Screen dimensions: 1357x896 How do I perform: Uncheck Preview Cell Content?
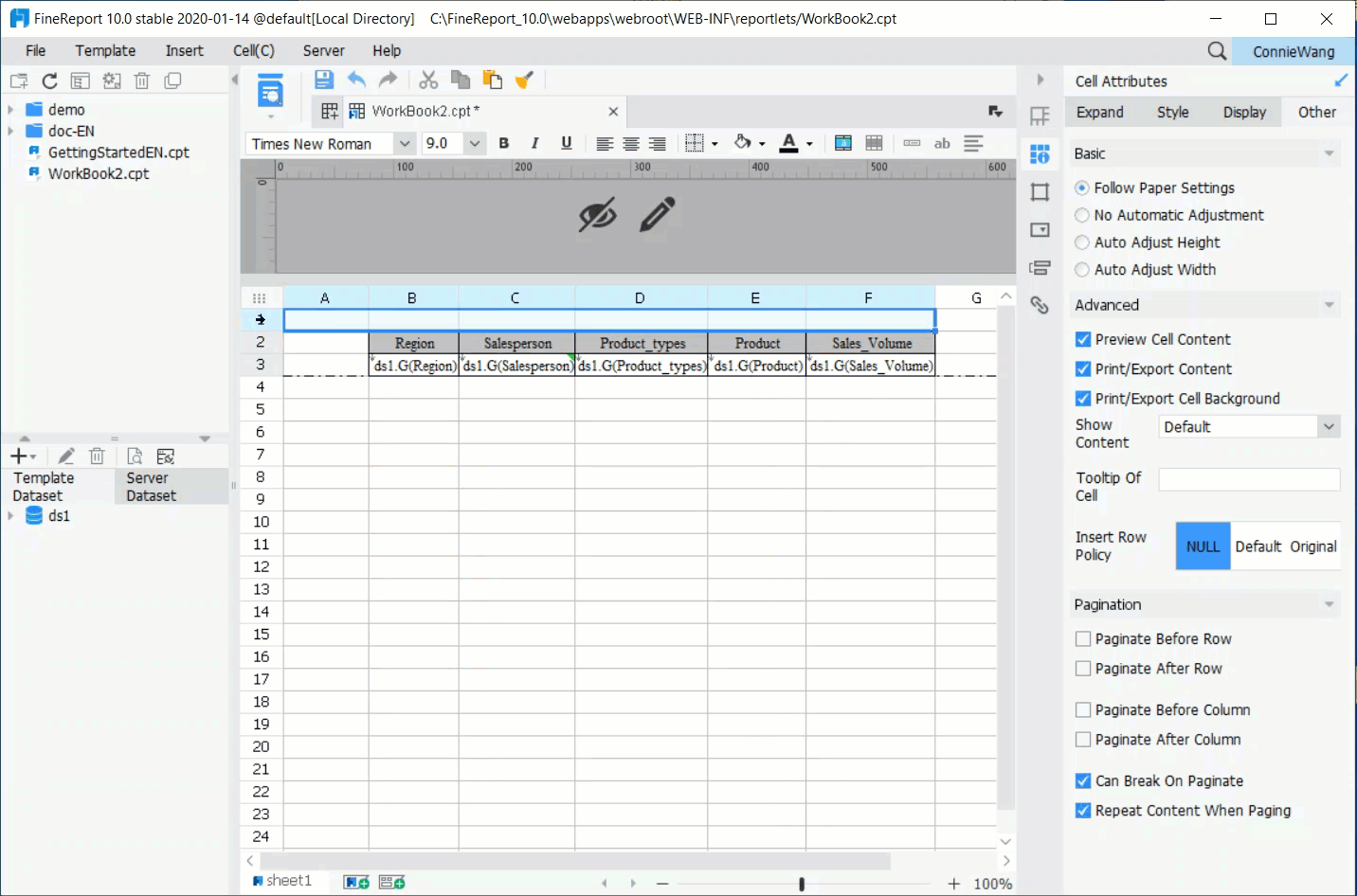coord(1083,339)
